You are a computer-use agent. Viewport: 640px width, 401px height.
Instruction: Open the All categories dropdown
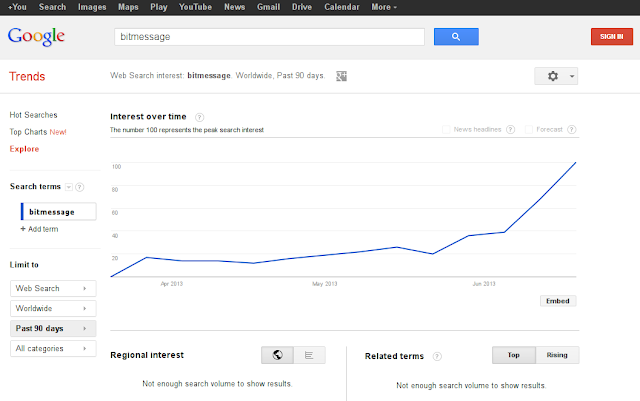53,348
